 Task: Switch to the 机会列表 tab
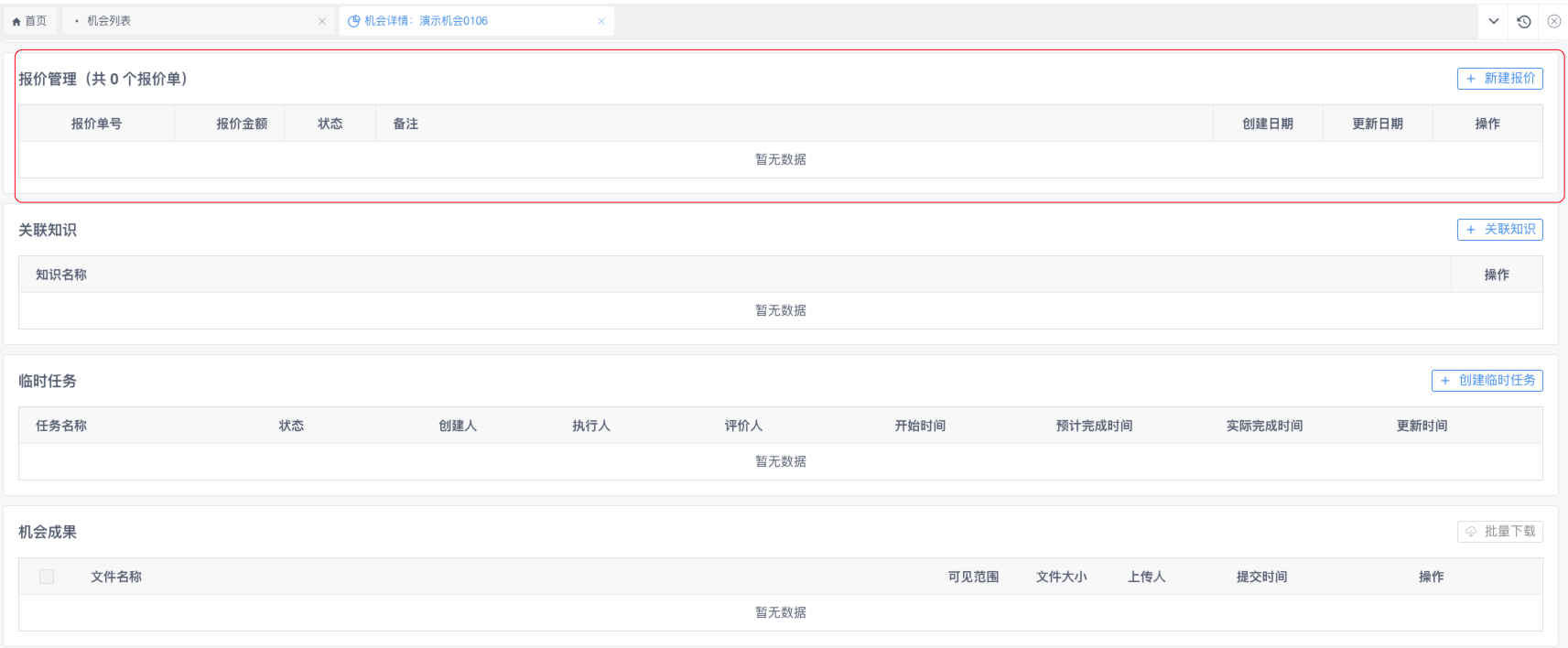(x=109, y=21)
